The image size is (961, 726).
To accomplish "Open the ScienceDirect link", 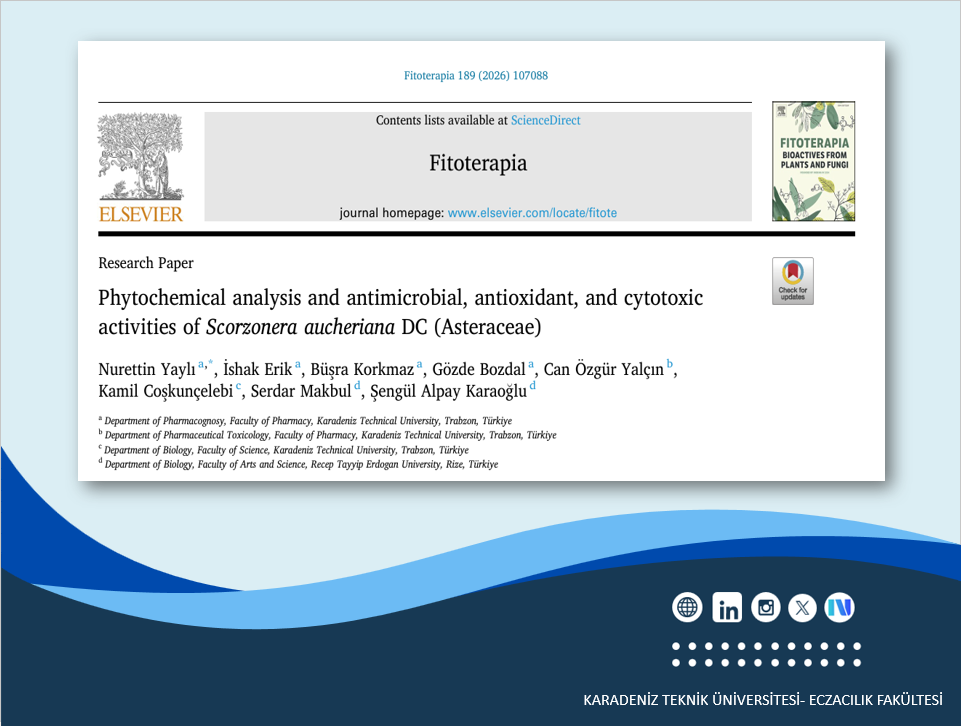I will click(545, 120).
